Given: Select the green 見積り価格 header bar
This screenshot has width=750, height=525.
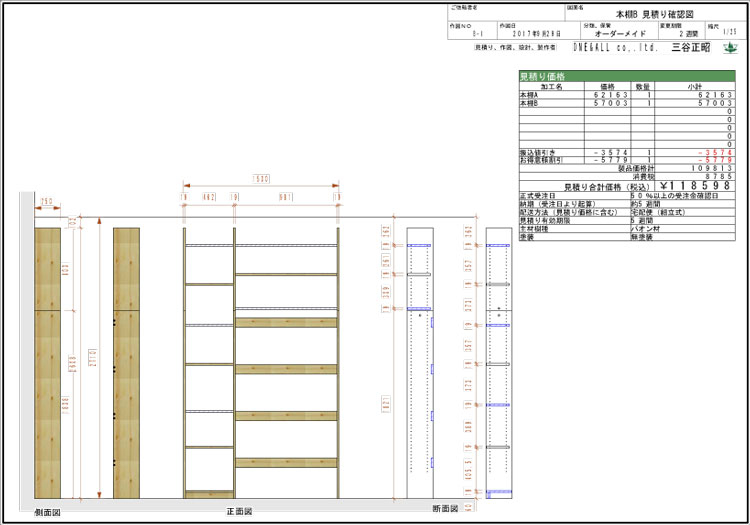Looking at the screenshot, I should tap(627, 77).
